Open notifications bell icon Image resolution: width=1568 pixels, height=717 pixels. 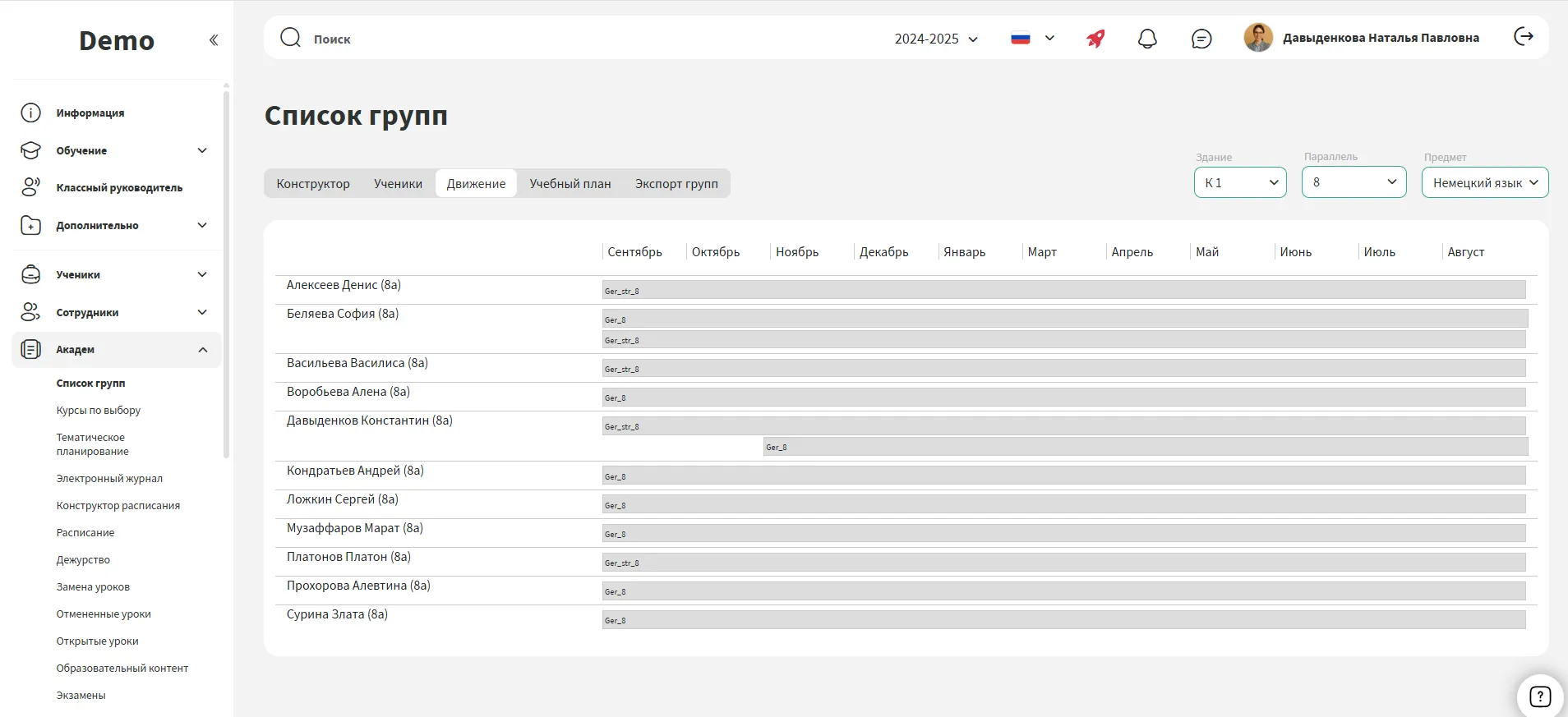pos(1147,39)
